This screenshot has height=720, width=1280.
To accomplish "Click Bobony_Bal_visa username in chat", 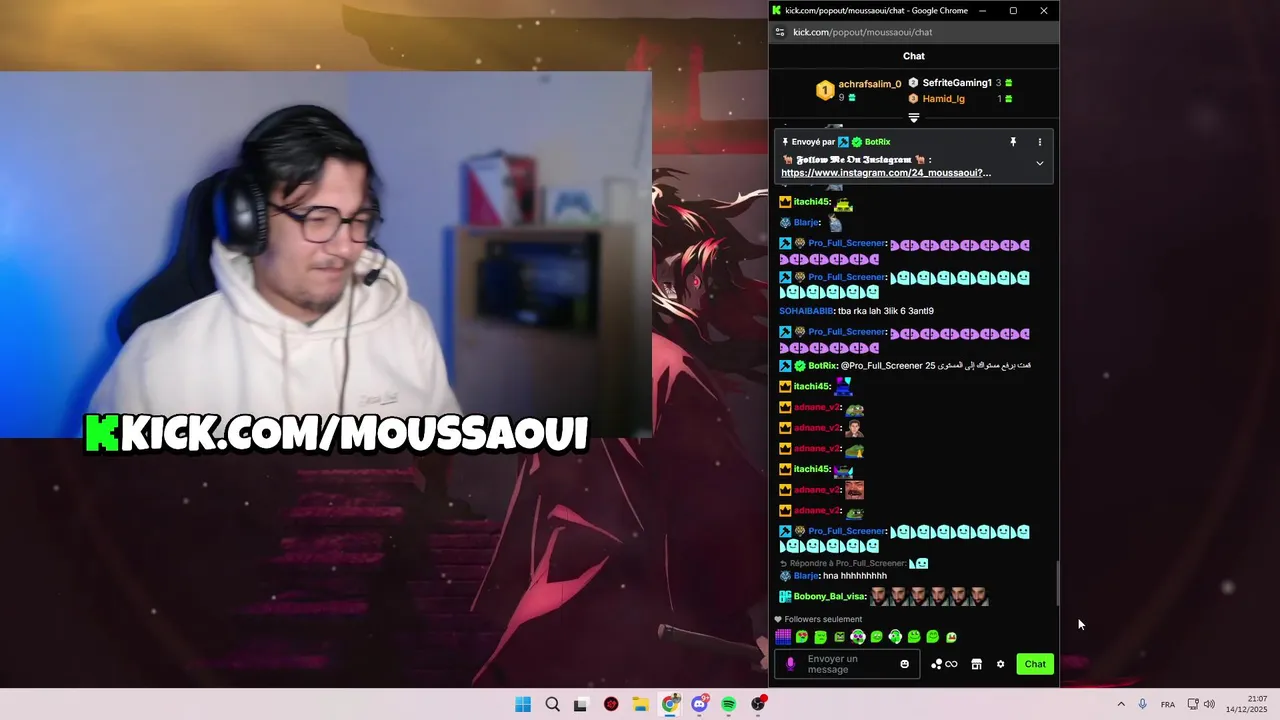I will pyautogui.click(x=829, y=597).
